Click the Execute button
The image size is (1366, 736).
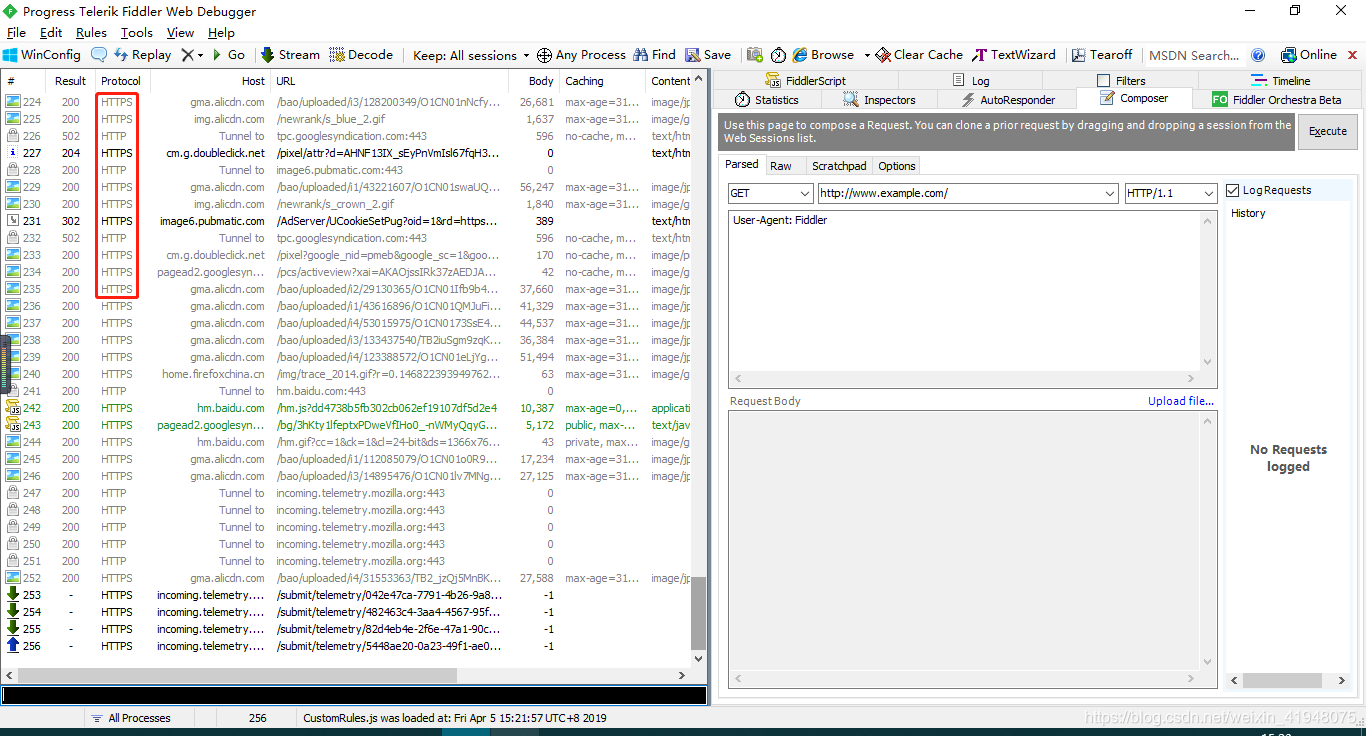click(x=1327, y=131)
